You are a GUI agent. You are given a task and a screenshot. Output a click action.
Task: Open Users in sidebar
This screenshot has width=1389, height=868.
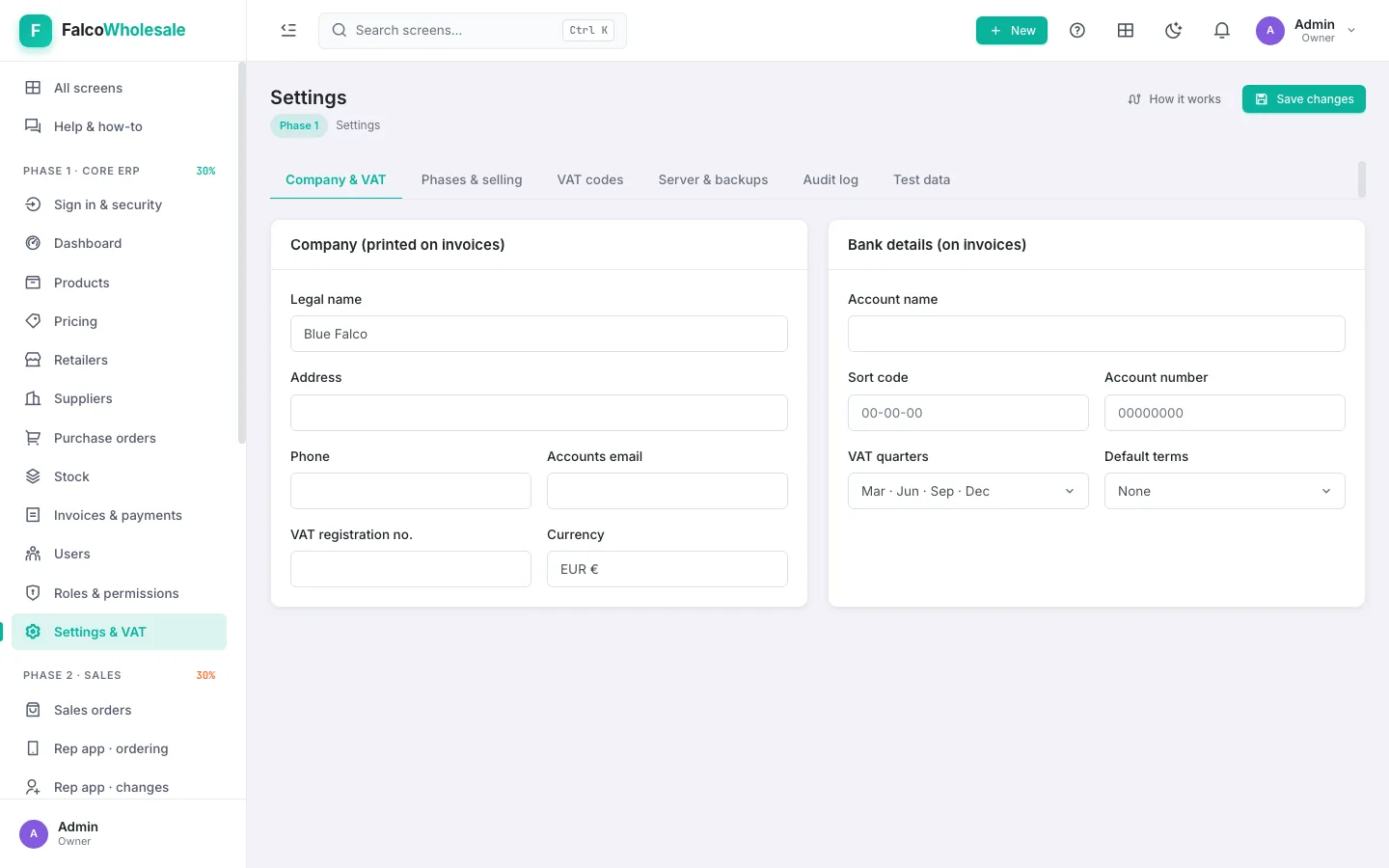click(x=119, y=554)
